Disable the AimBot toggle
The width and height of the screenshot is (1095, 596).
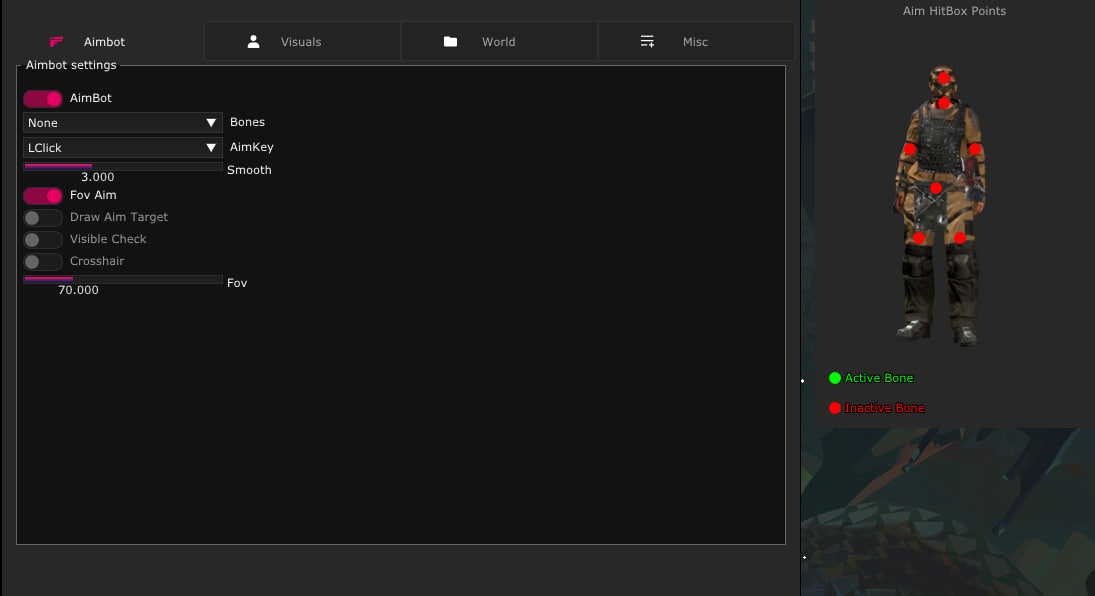click(43, 99)
